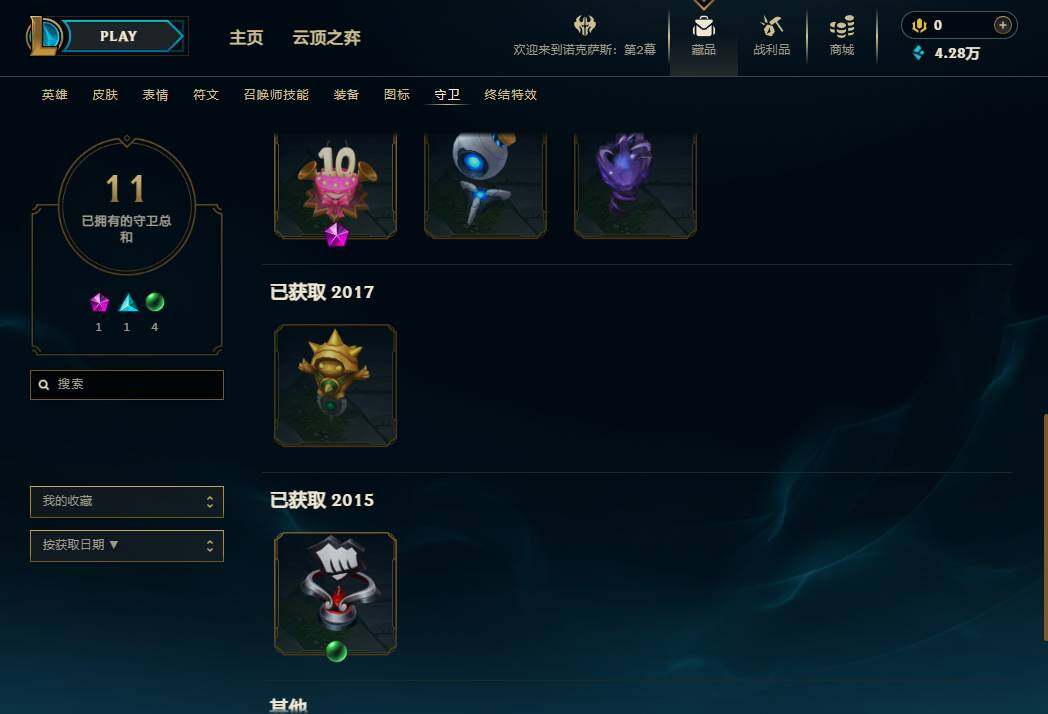The width and height of the screenshot is (1048, 714).
Task: Go to the 云顶之弈 page
Action: (326, 37)
